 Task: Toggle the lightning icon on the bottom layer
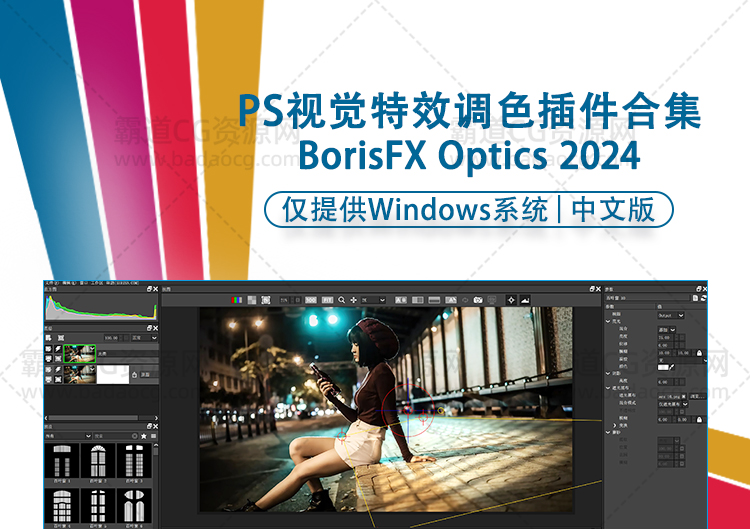pos(58,370)
